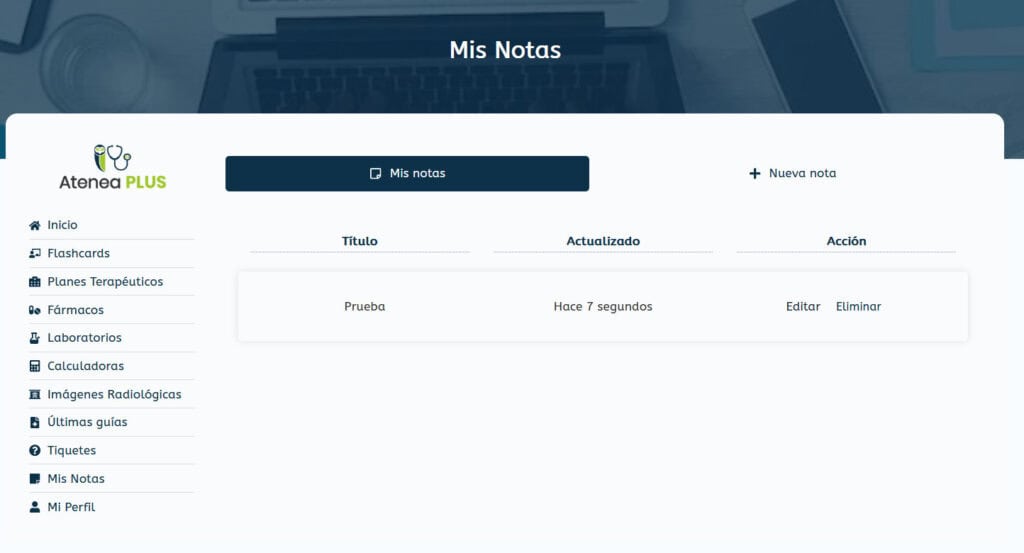This screenshot has height=553, width=1024.
Task: Click the document icon beside Últimas guías
Action: pos(35,422)
